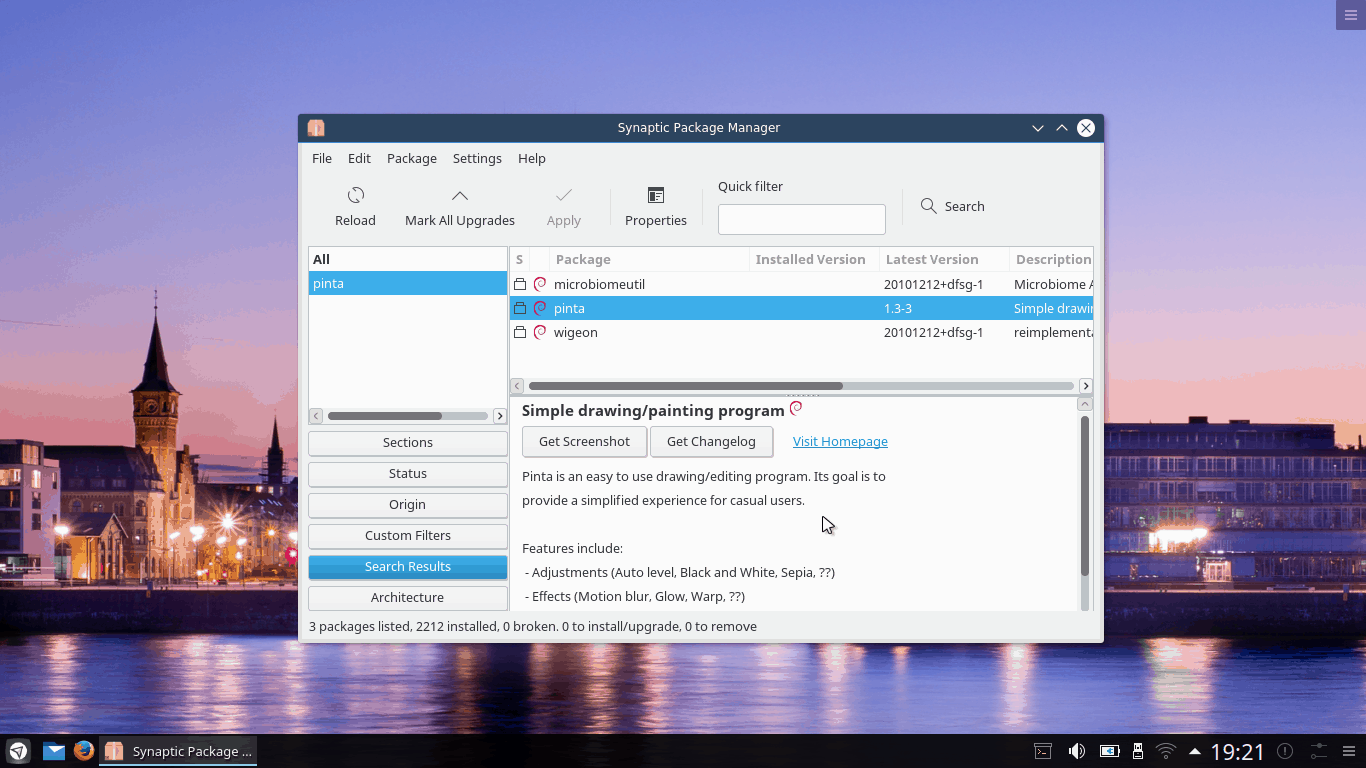
Task: Select 'All' in the search list
Action: click(x=408, y=259)
